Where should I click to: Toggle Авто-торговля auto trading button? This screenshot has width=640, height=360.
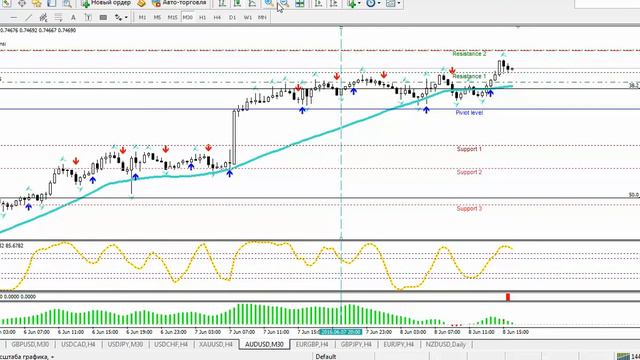pyautogui.click(x=179, y=3)
